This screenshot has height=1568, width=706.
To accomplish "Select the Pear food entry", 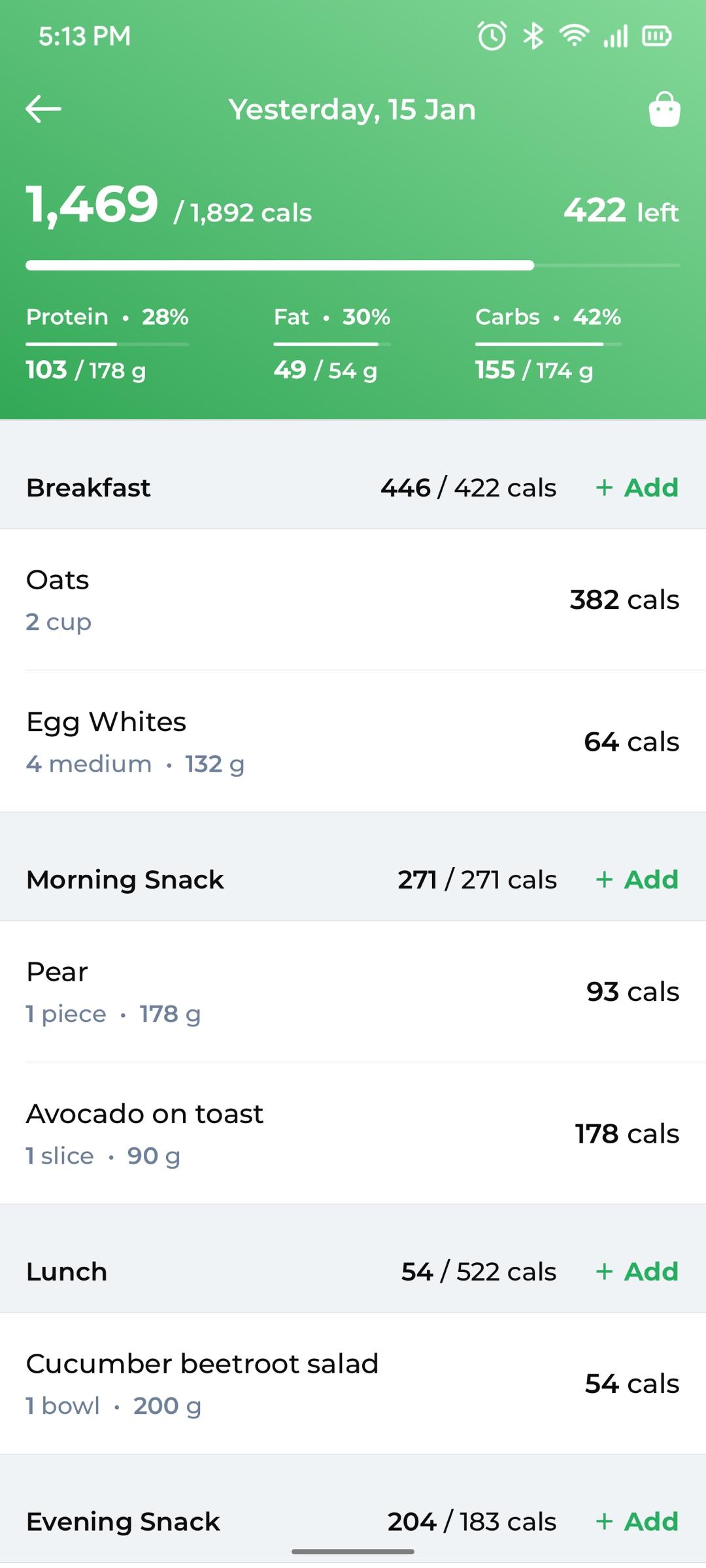I will click(353, 992).
